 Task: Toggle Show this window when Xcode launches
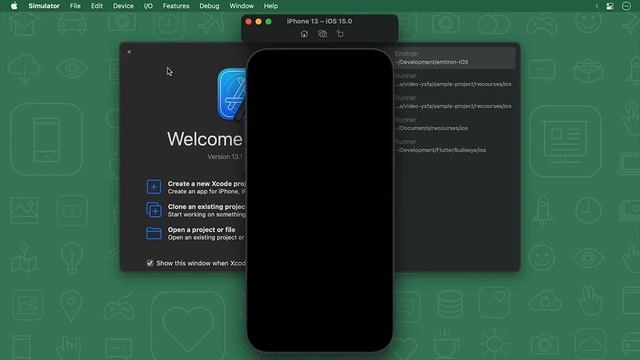[150, 263]
